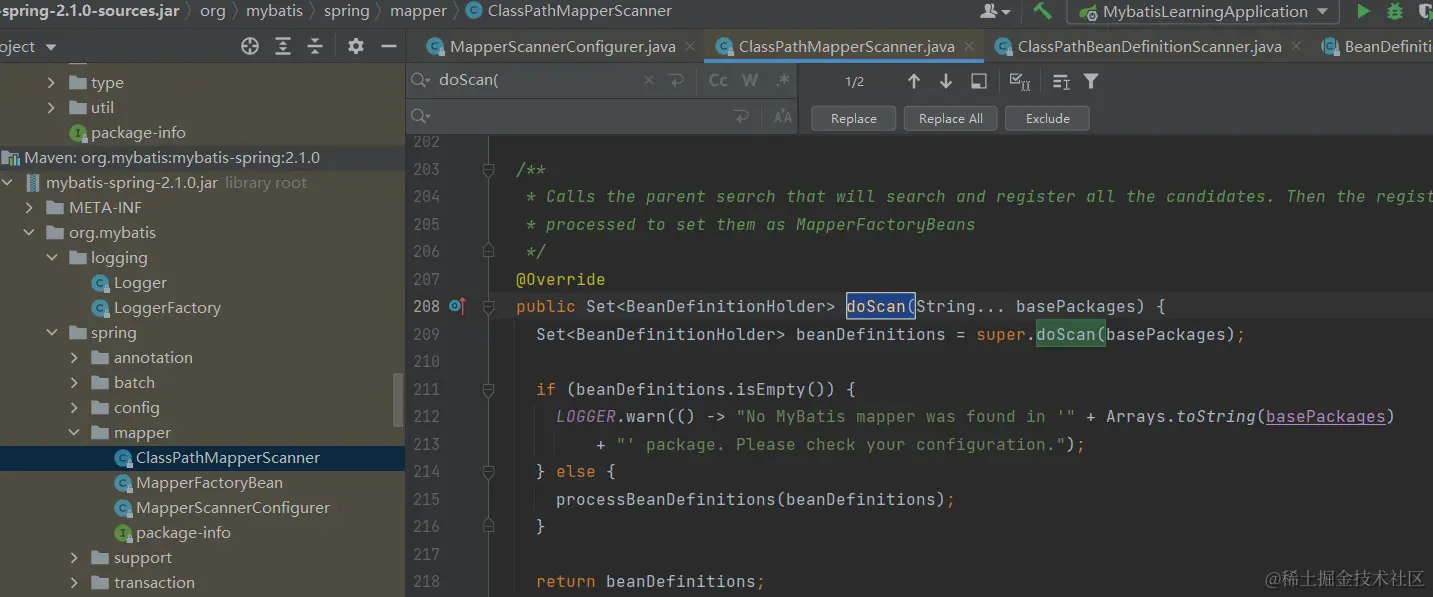Screen dimensions: 1433x597
Task: Click the multiple-line search options icon
Action: tap(1061, 81)
